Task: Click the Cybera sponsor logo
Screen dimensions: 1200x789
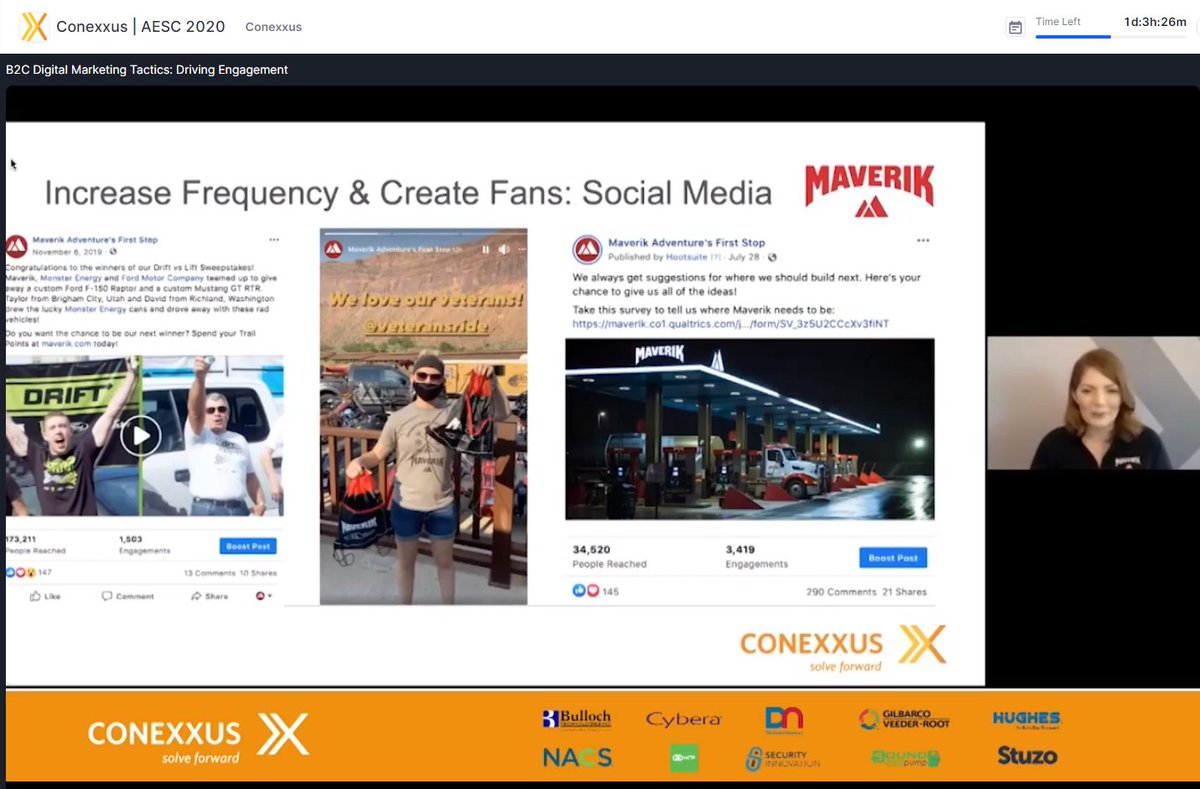Action: (683, 720)
